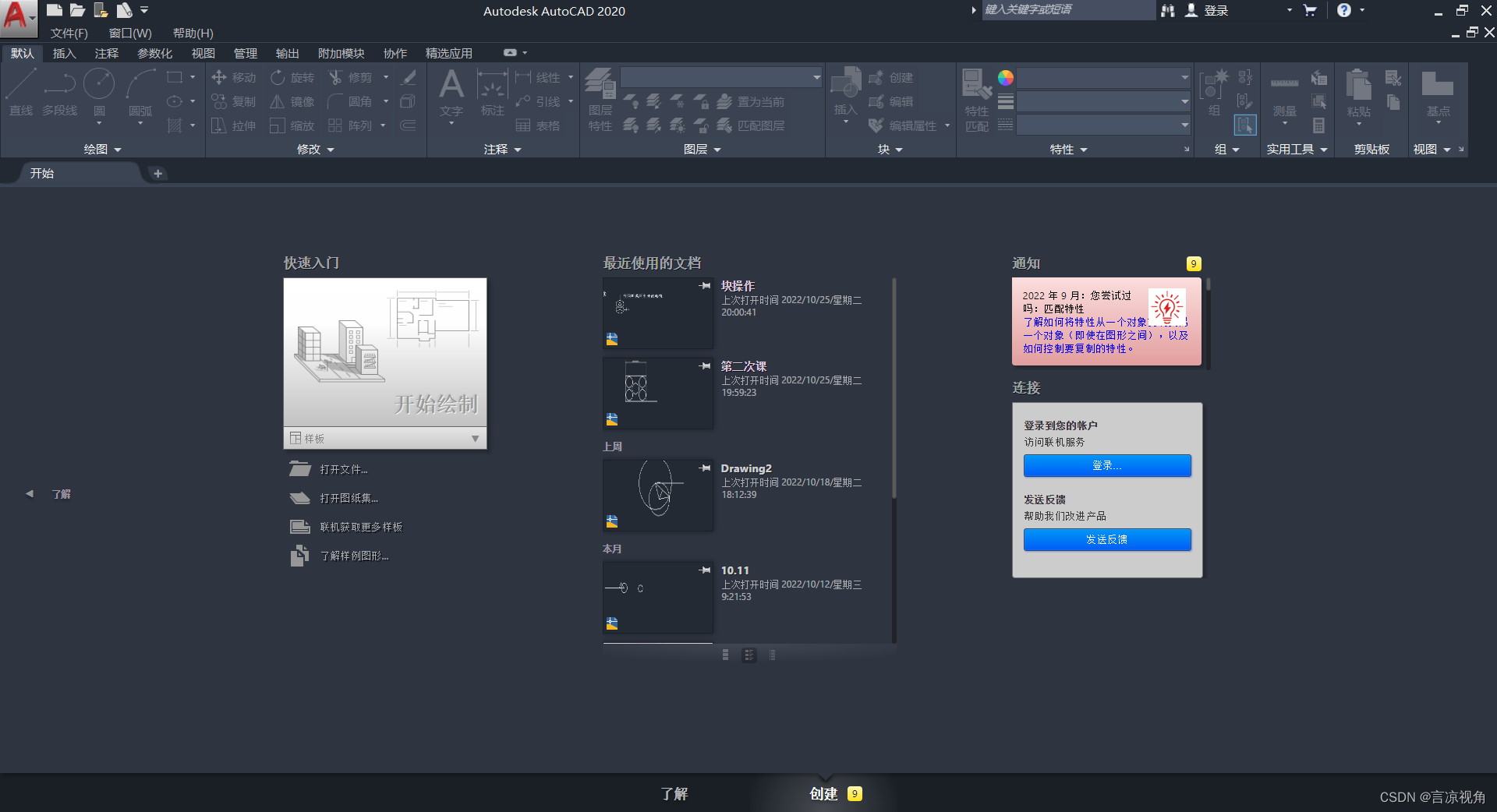Pin the 第二次课 recent document

pyautogui.click(x=705, y=366)
